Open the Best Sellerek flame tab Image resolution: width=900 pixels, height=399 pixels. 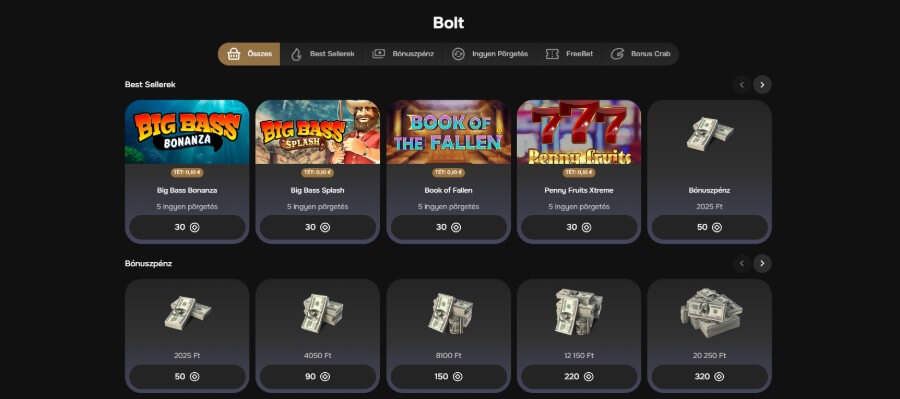tap(322, 54)
